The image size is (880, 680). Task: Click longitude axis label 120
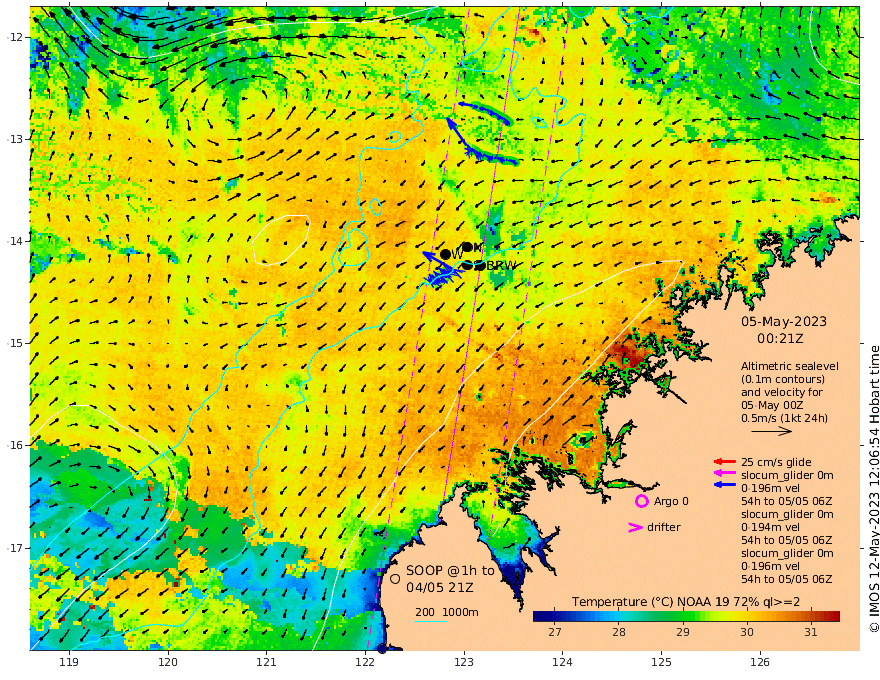coord(168,662)
